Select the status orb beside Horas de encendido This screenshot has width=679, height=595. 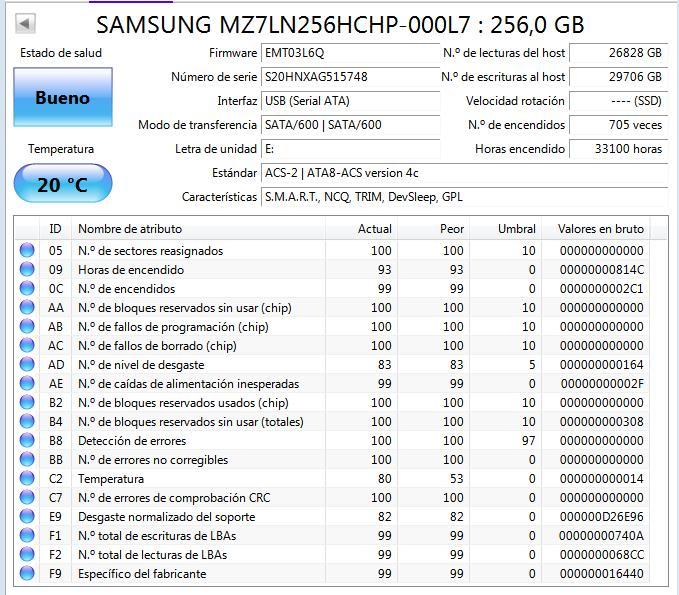coord(27,269)
